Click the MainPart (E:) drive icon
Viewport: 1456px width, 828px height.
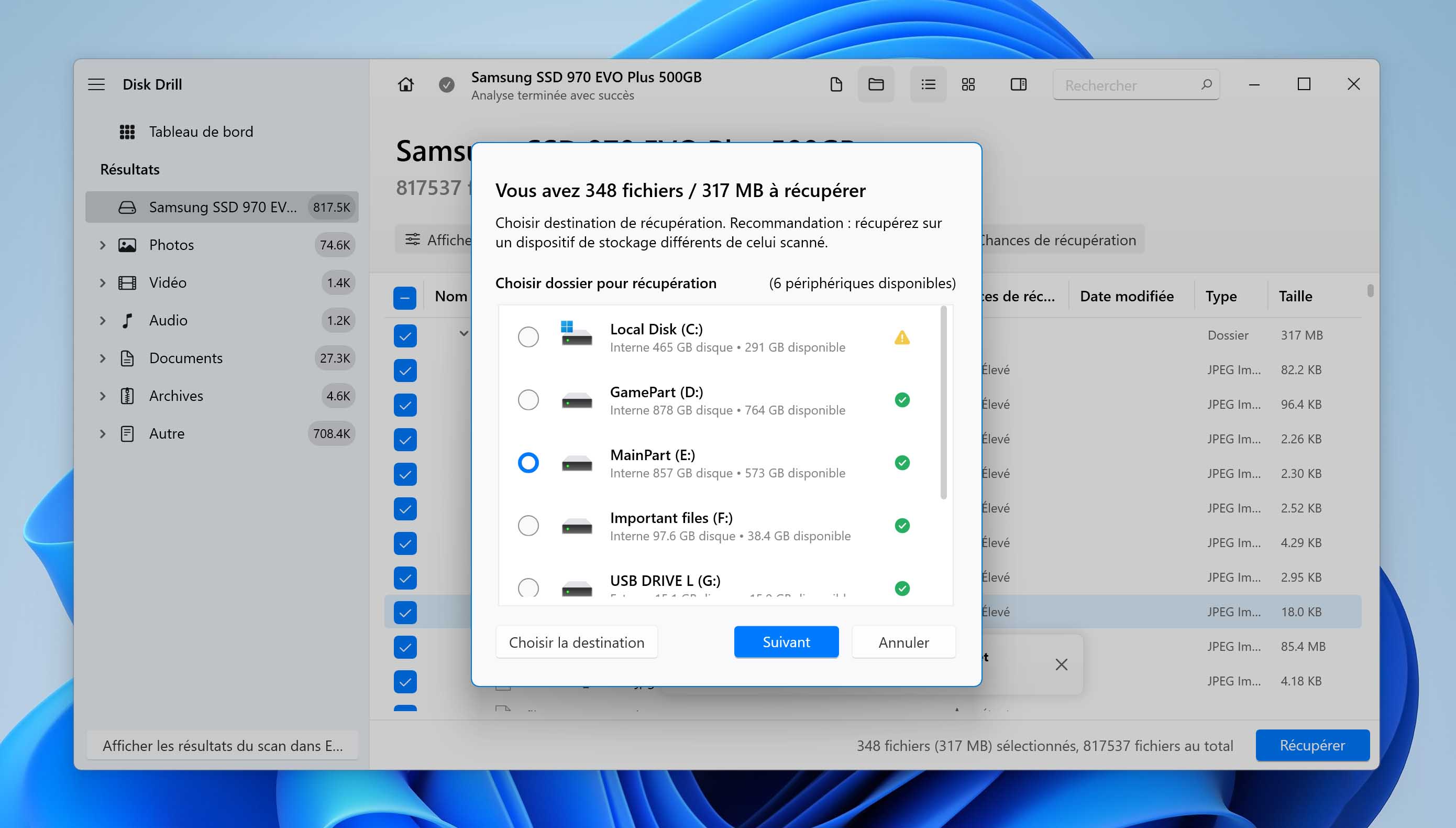click(576, 463)
